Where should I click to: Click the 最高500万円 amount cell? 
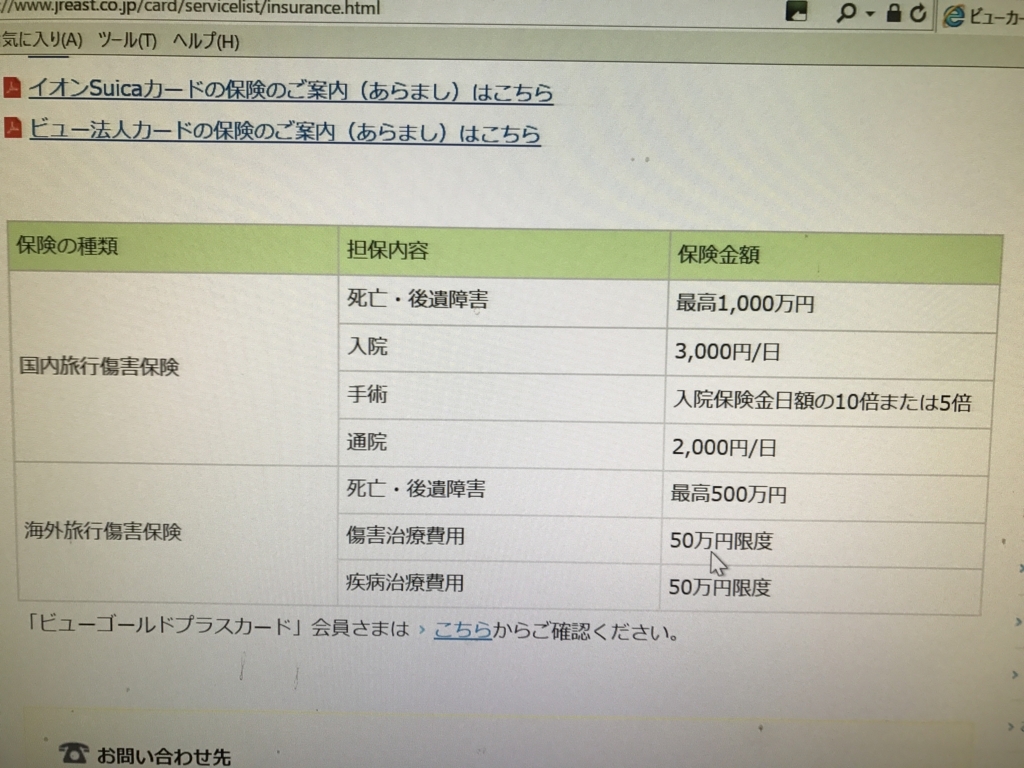(x=825, y=496)
